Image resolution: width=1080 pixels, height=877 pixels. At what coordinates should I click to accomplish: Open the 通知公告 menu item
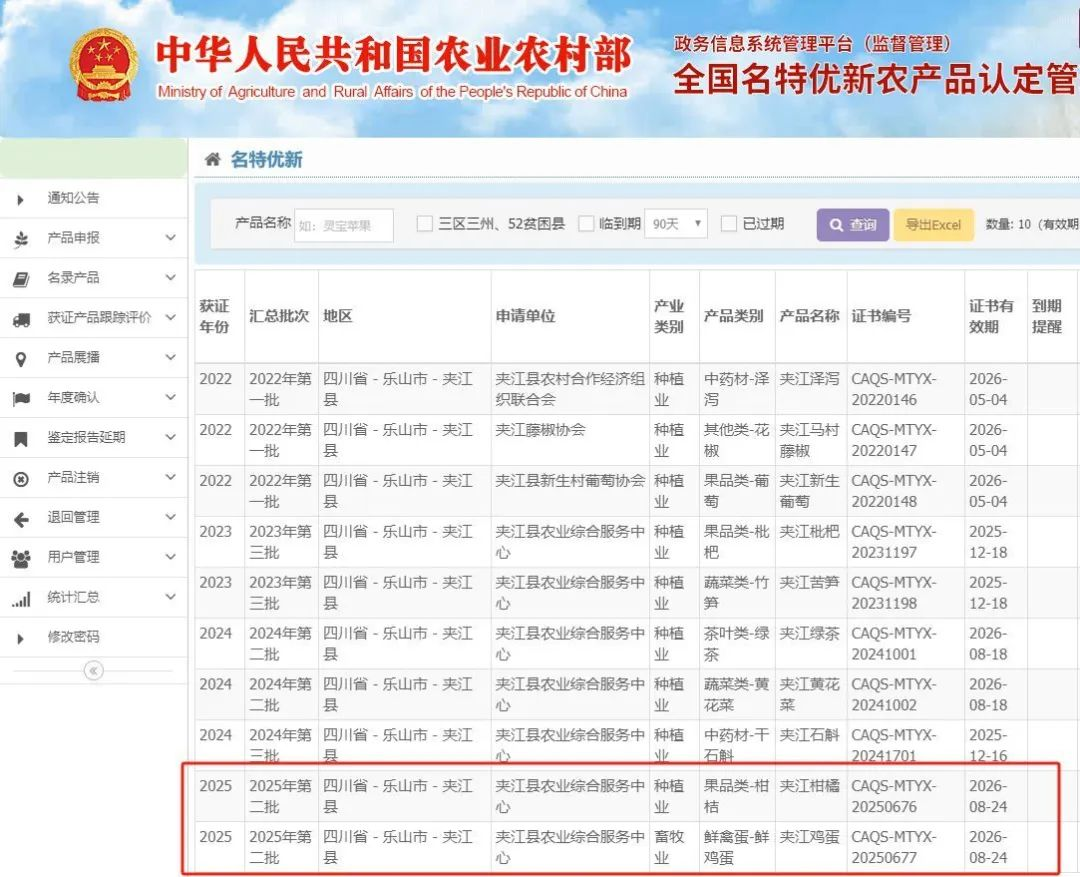(73, 198)
